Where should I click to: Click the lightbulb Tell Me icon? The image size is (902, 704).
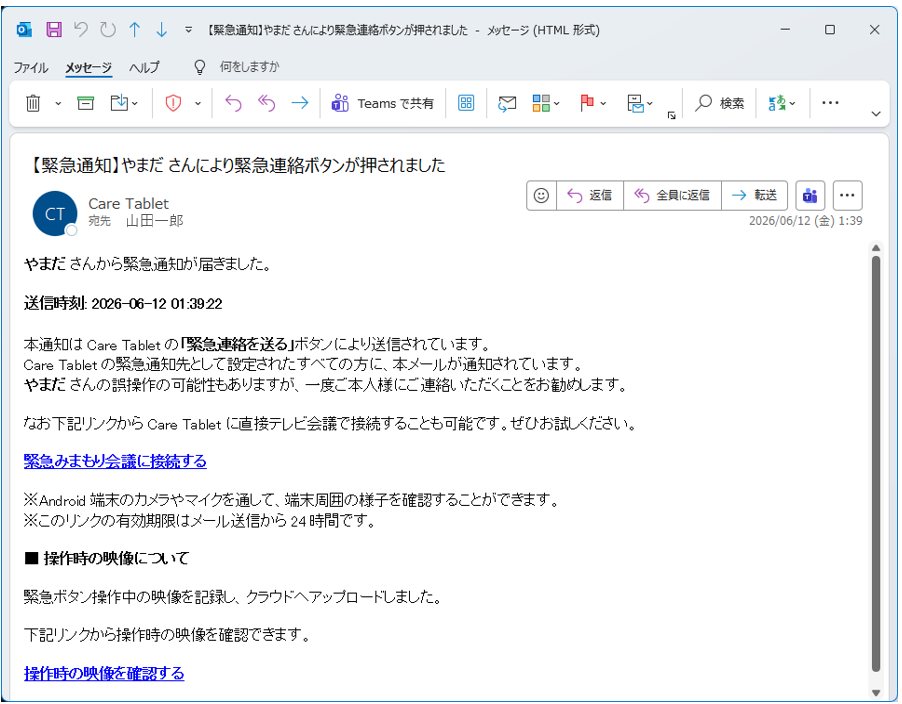pos(199,67)
